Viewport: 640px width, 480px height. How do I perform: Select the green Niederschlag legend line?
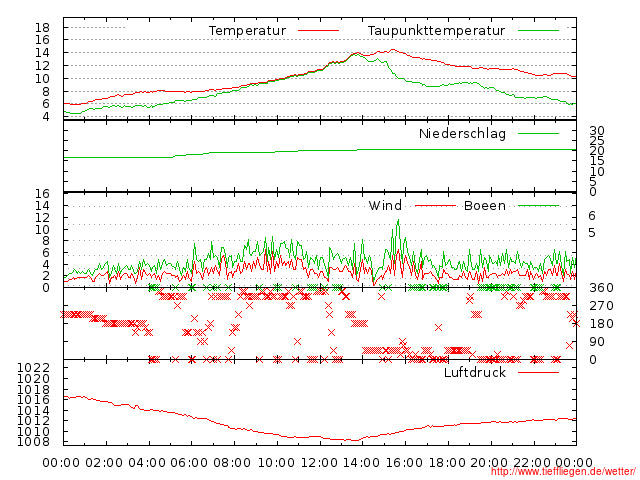[538, 133]
